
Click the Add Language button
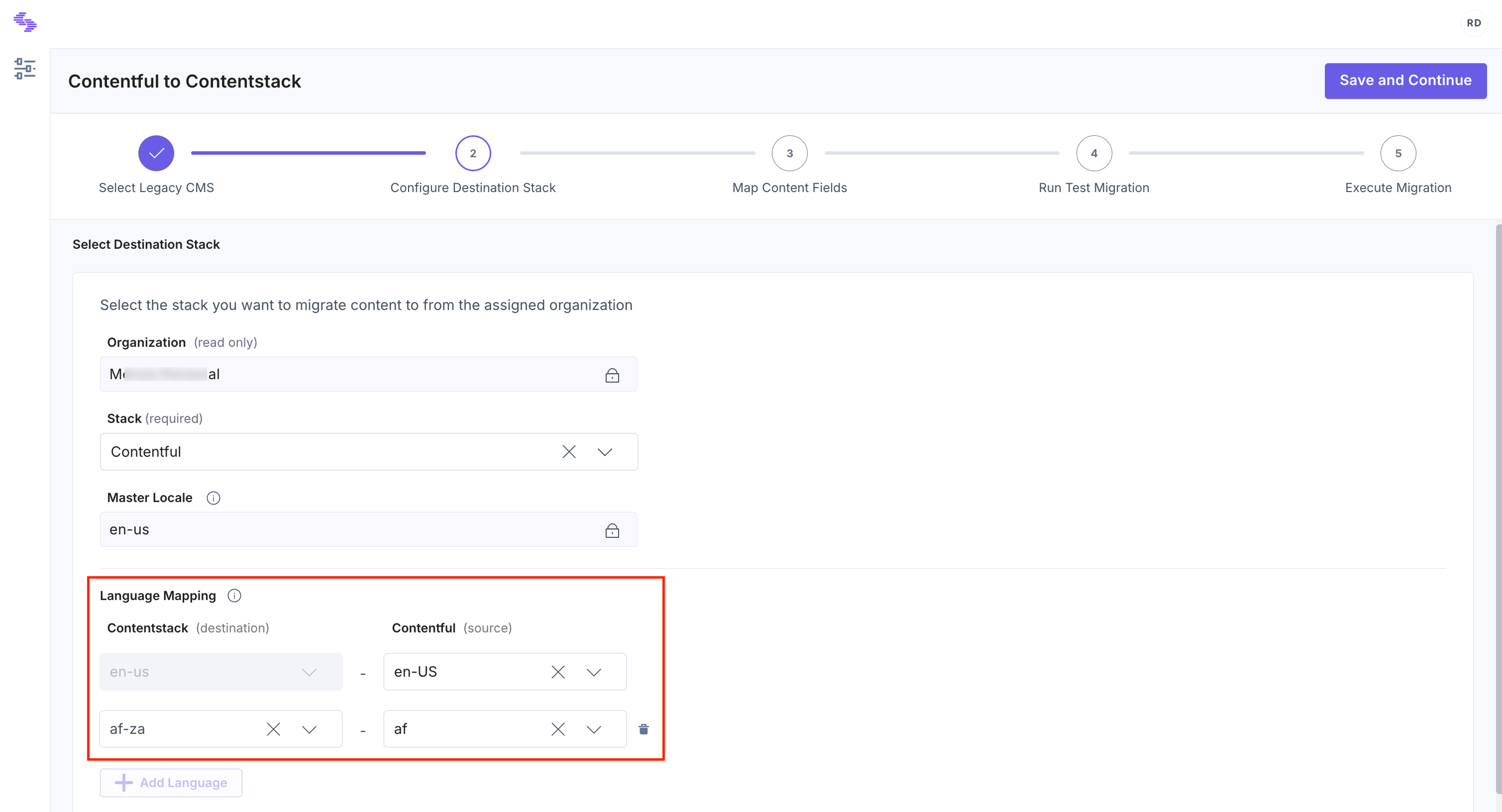click(171, 783)
